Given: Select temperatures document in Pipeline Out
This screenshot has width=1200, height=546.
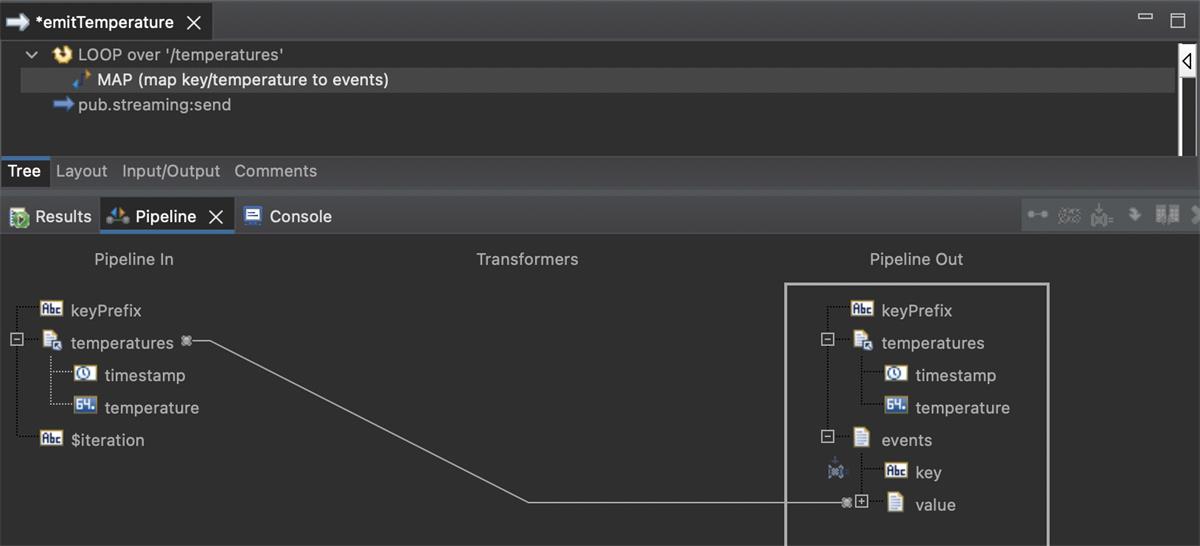Looking at the screenshot, I should click(x=933, y=343).
